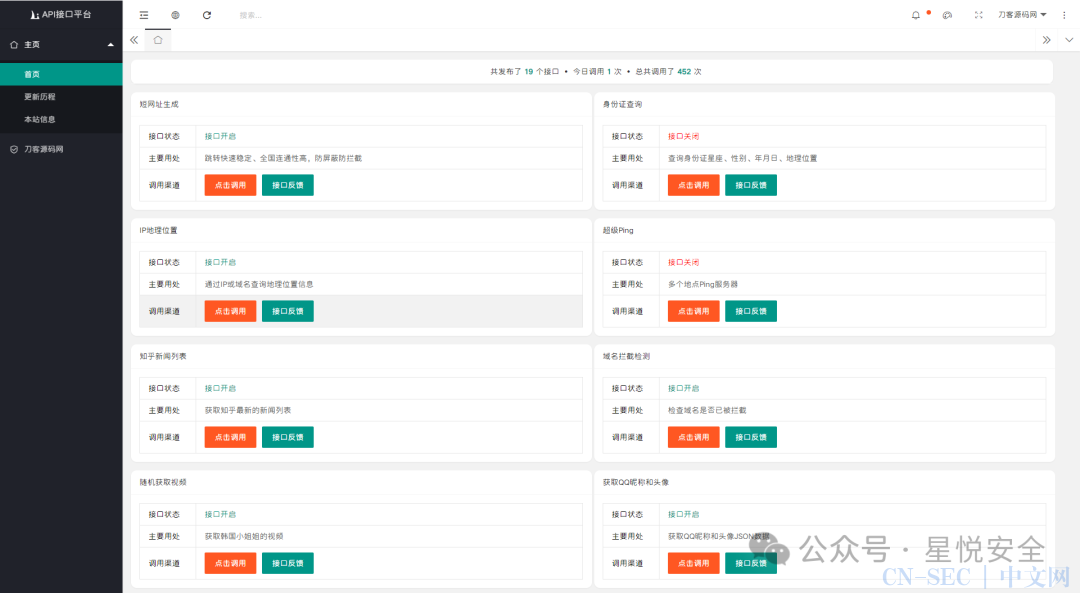Click the 域名拦截检测 card title

coord(627,357)
